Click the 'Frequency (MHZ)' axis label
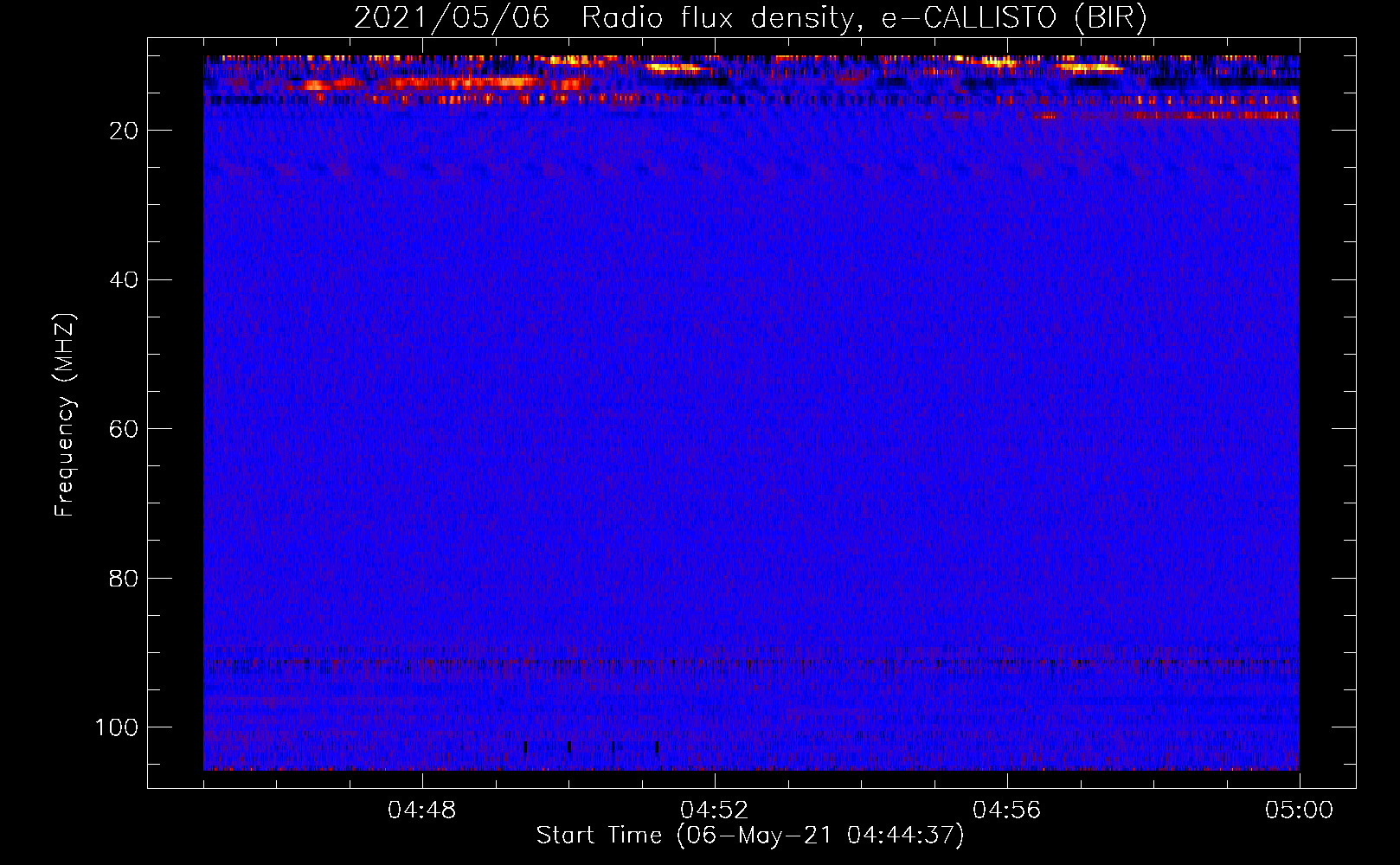 point(65,415)
